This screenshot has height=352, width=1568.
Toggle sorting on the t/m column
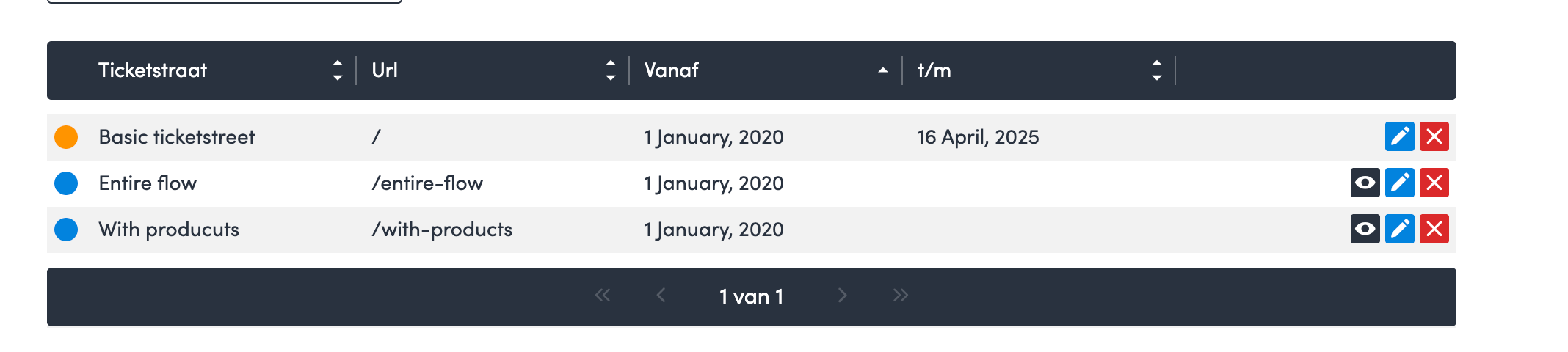1156,70
